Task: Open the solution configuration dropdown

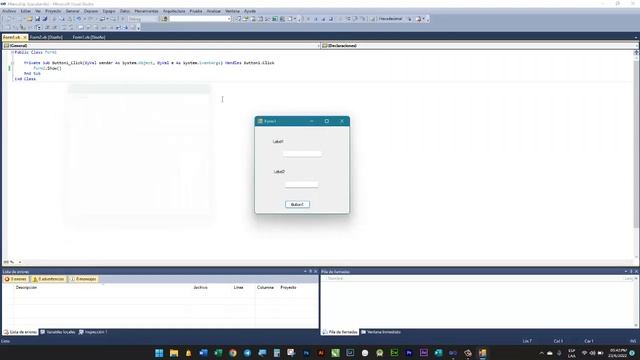Action: point(144,19)
